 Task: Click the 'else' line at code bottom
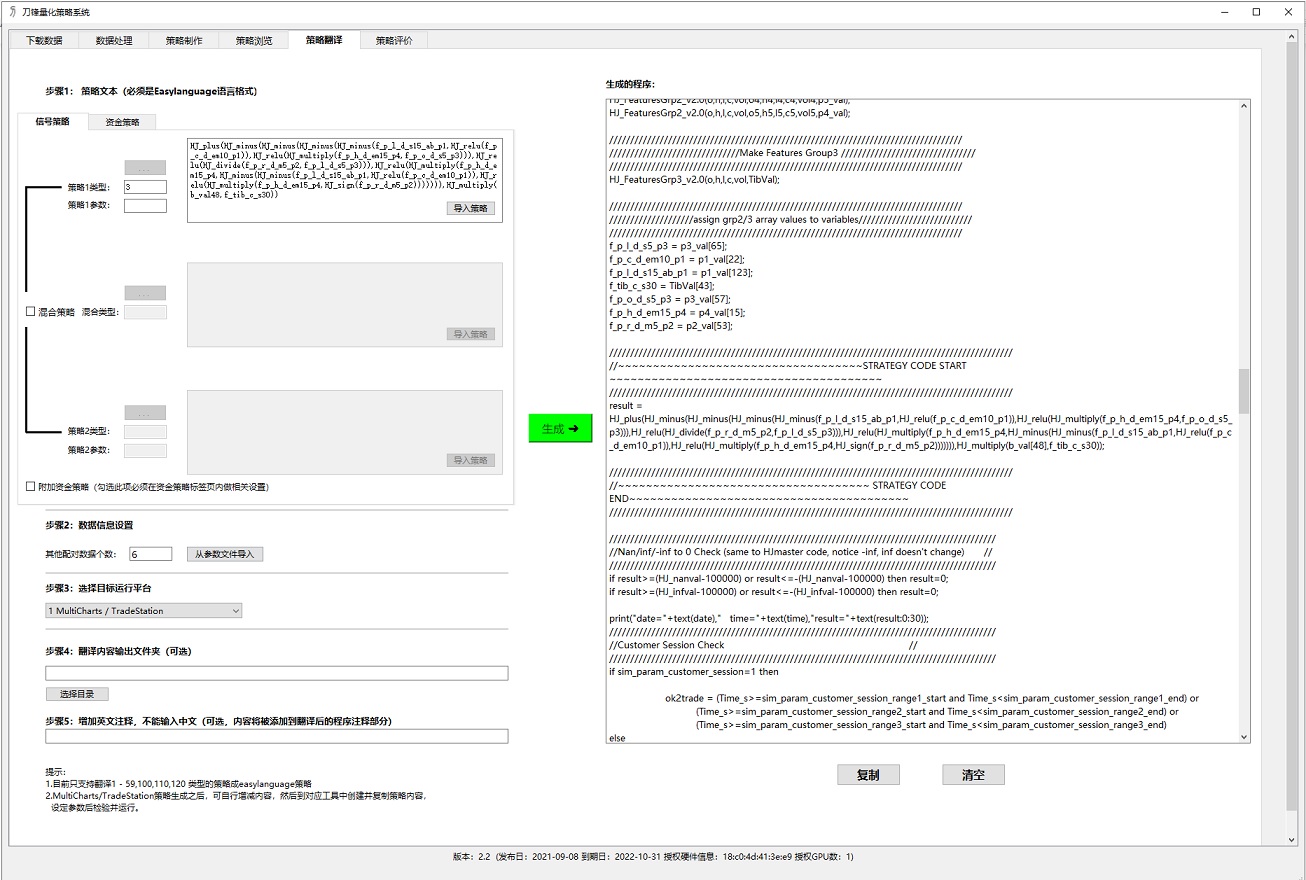[616, 738]
